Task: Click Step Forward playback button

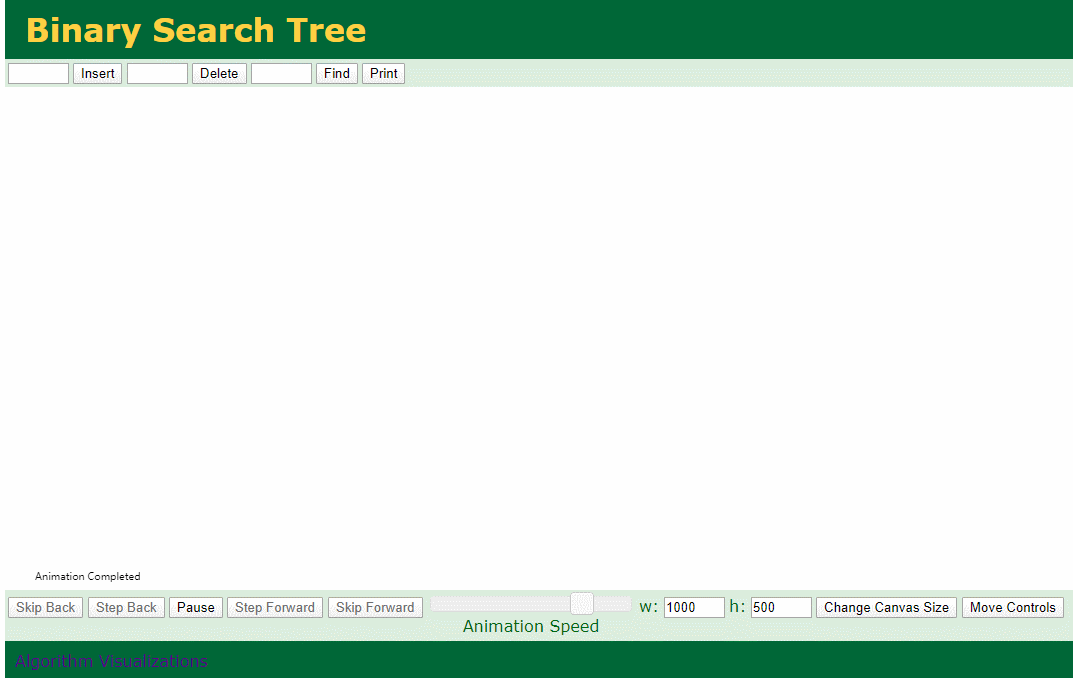Action: pos(274,608)
